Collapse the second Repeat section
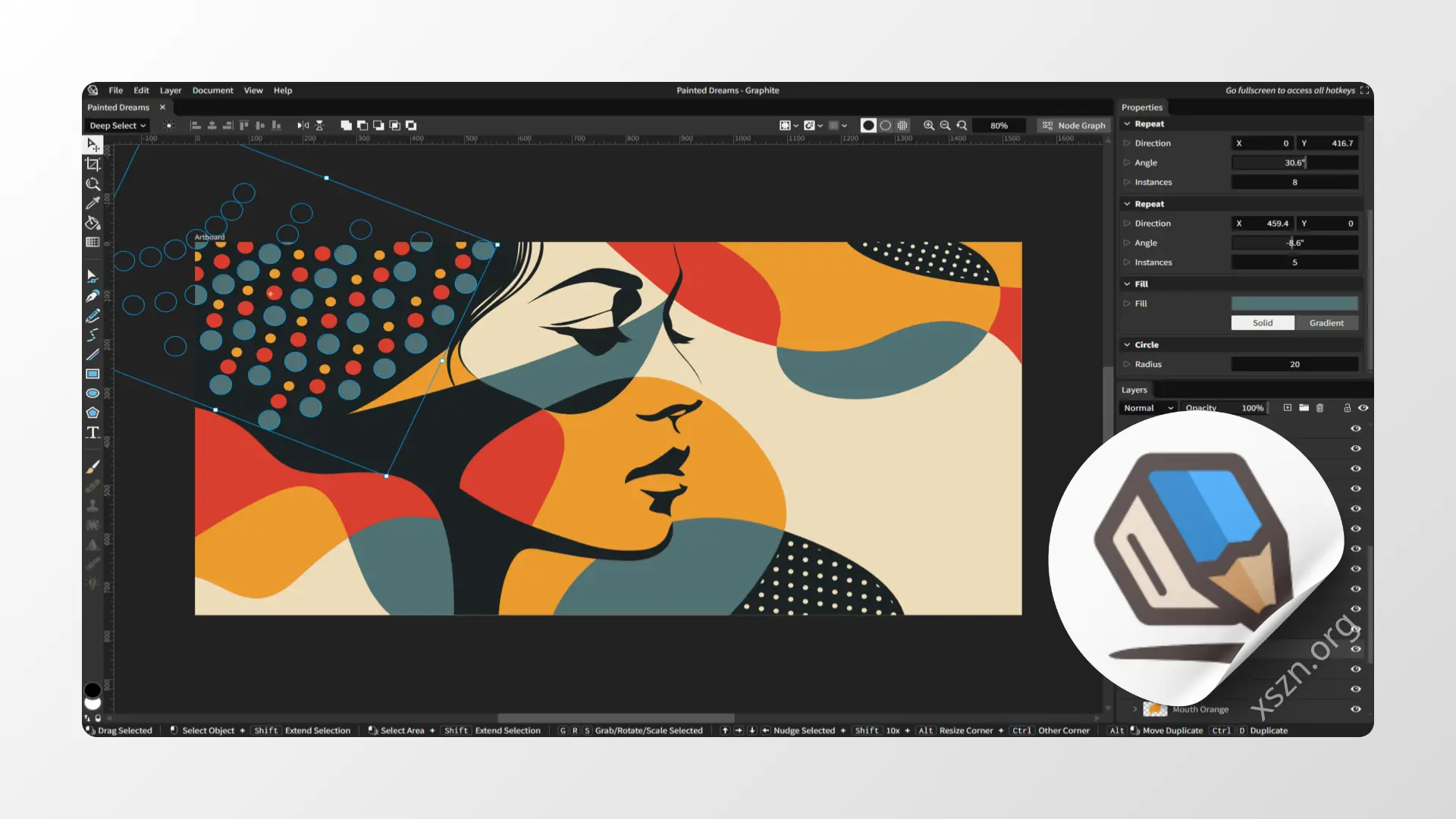This screenshot has height=819, width=1456. [x=1127, y=204]
